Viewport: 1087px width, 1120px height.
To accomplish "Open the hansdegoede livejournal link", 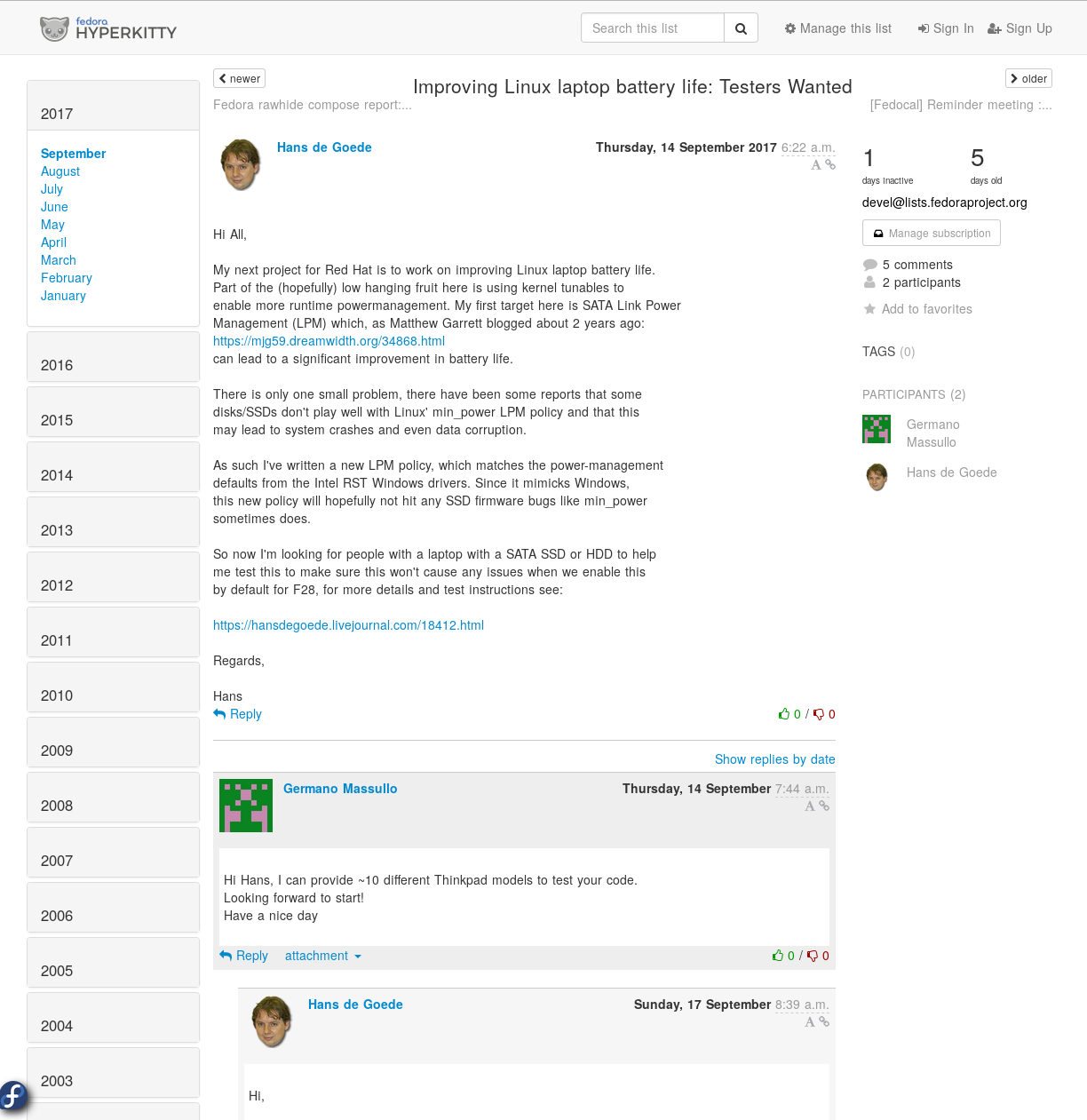I will (x=348, y=625).
